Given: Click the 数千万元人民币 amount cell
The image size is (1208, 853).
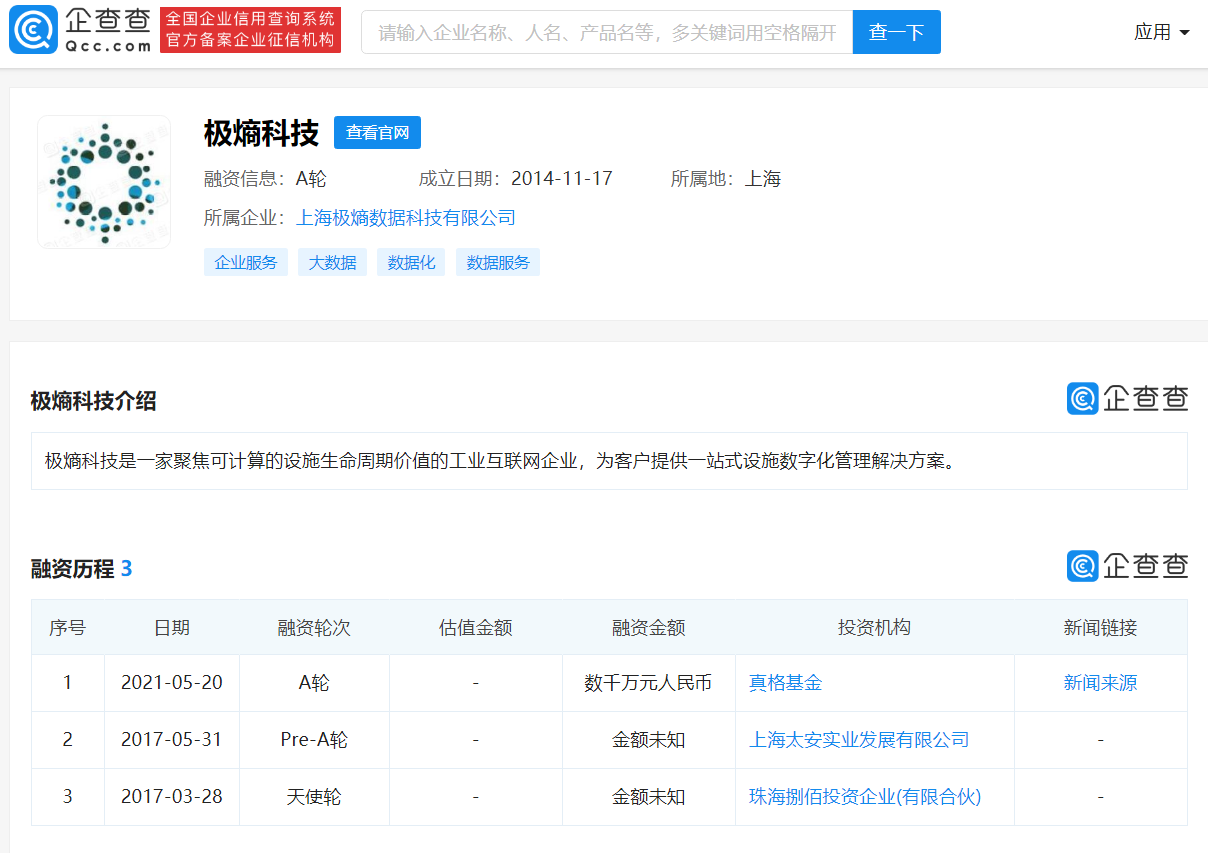Looking at the screenshot, I should pos(649,683).
